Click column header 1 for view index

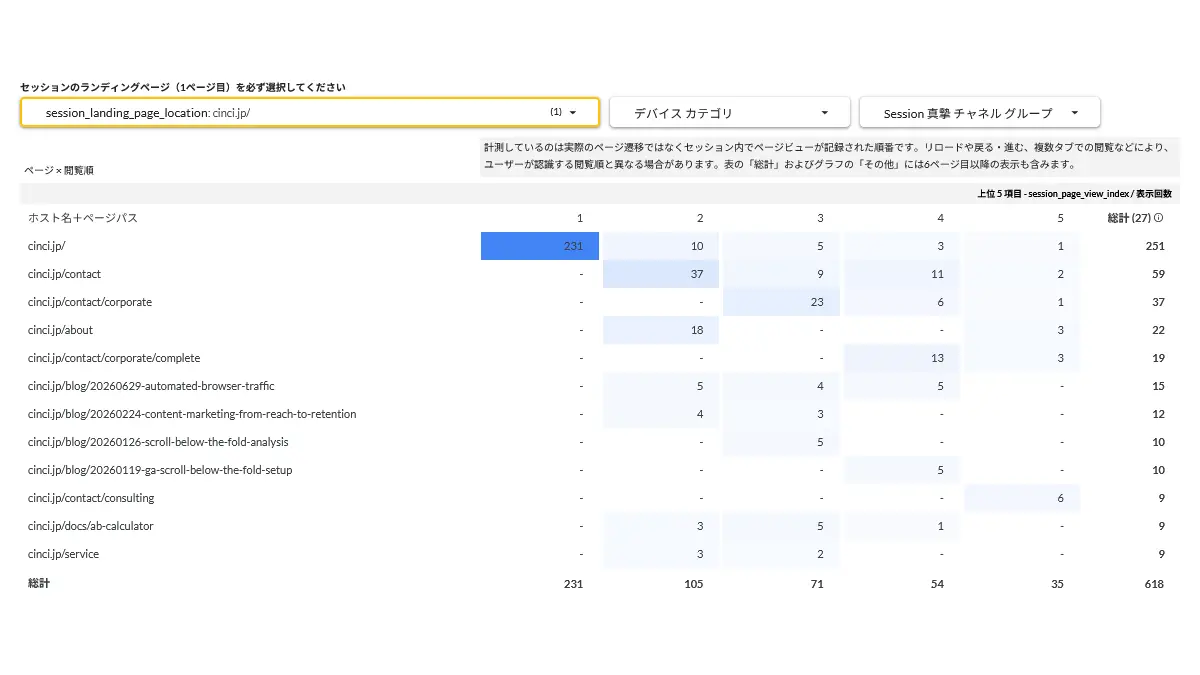(x=580, y=218)
